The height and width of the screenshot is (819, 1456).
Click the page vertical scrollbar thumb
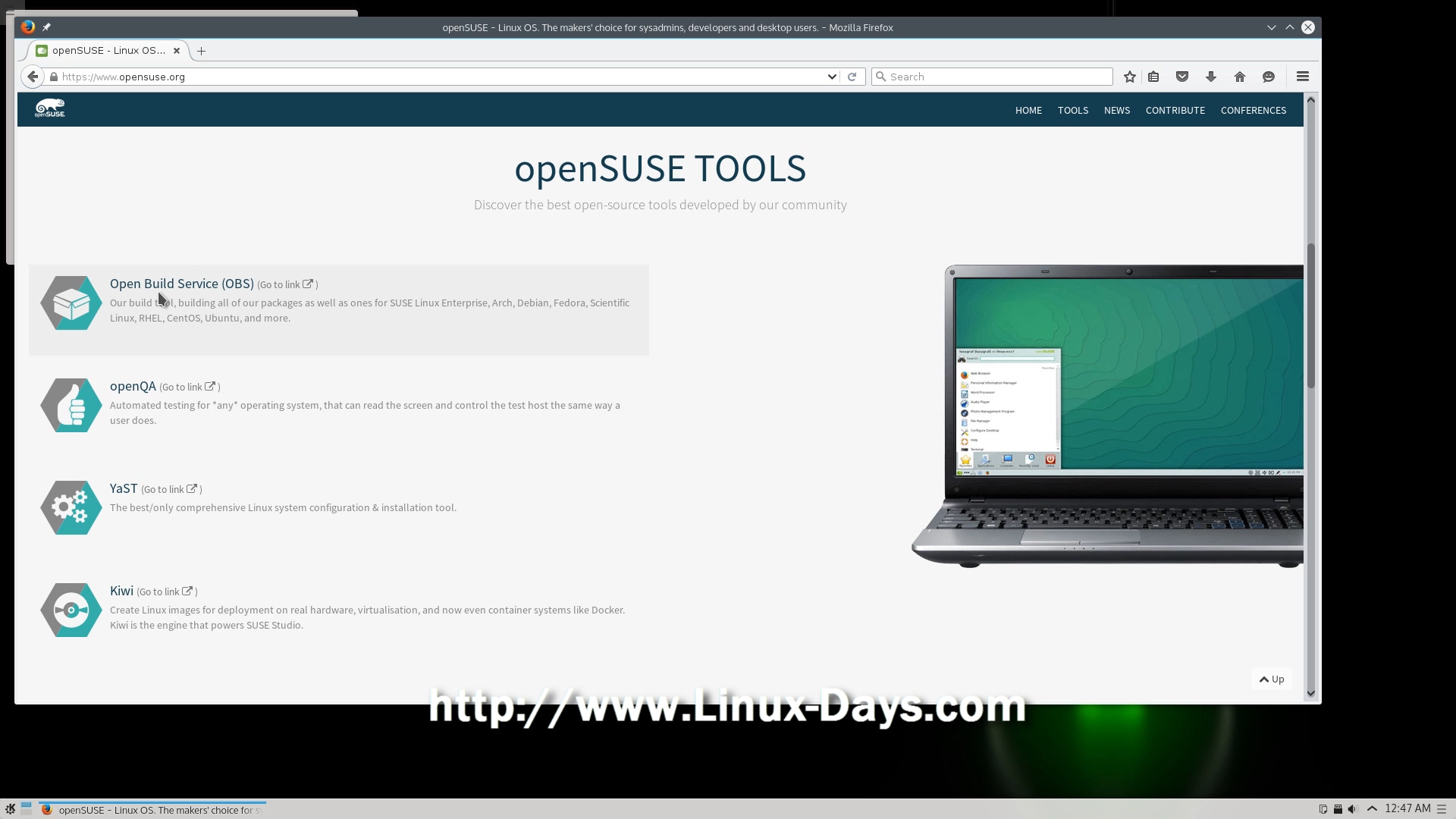click(x=1310, y=316)
